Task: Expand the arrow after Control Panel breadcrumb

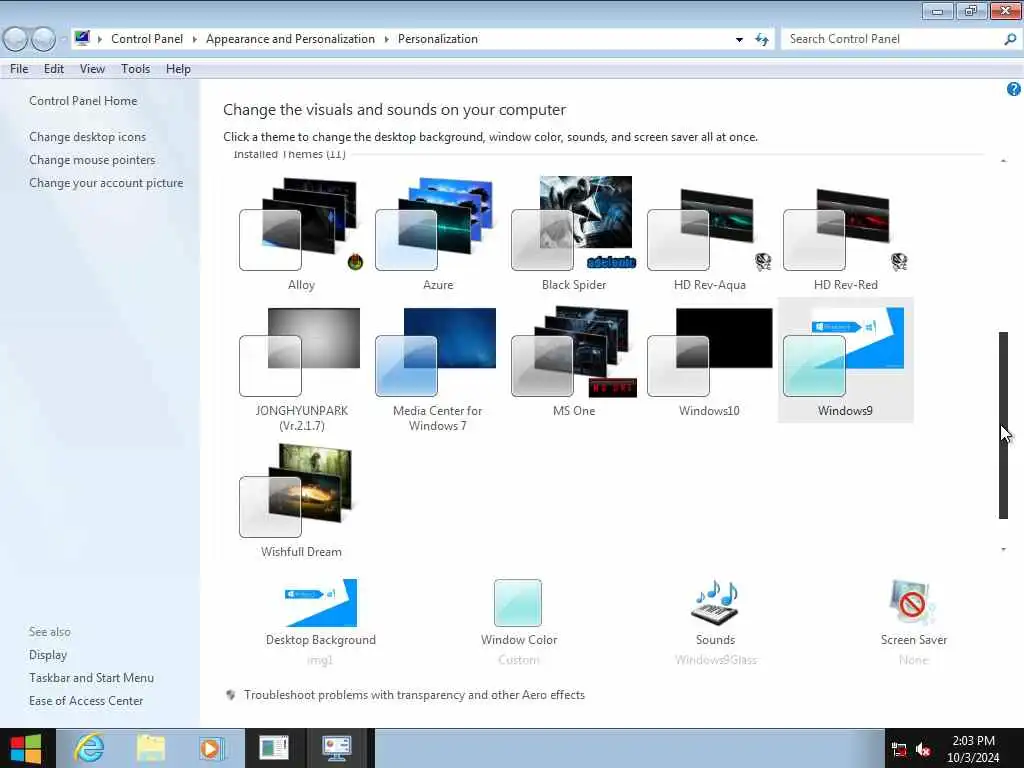Action: [195, 39]
